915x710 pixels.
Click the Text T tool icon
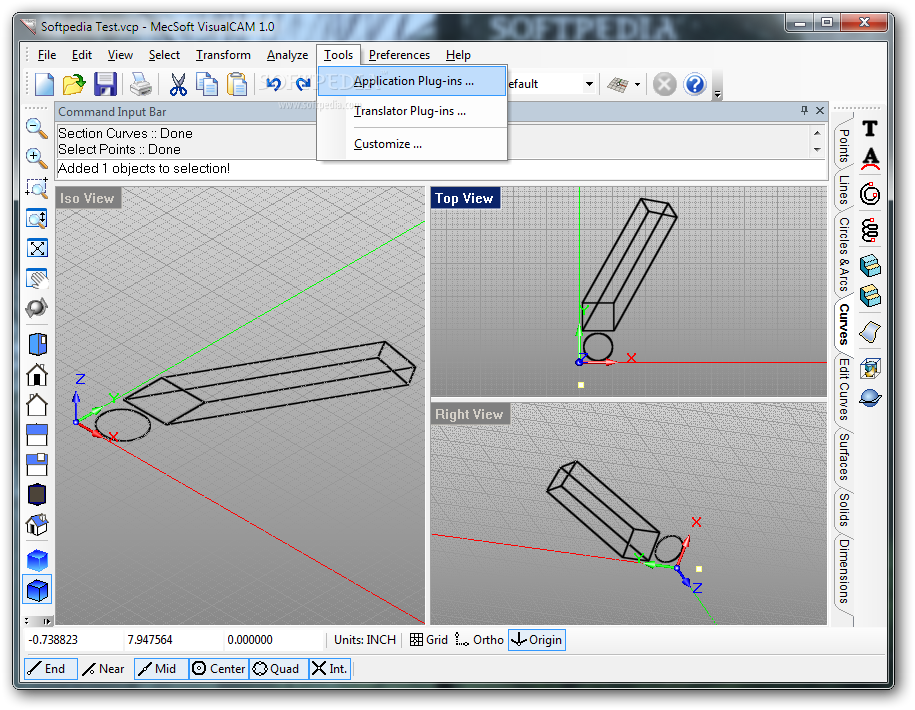coord(870,128)
